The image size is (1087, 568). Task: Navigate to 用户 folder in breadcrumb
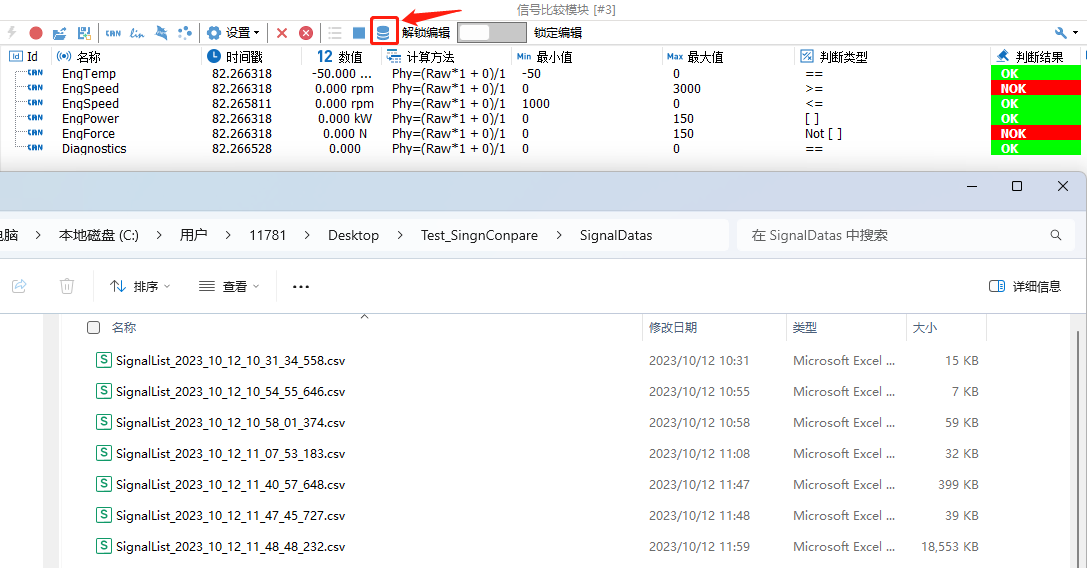pos(193,235)
